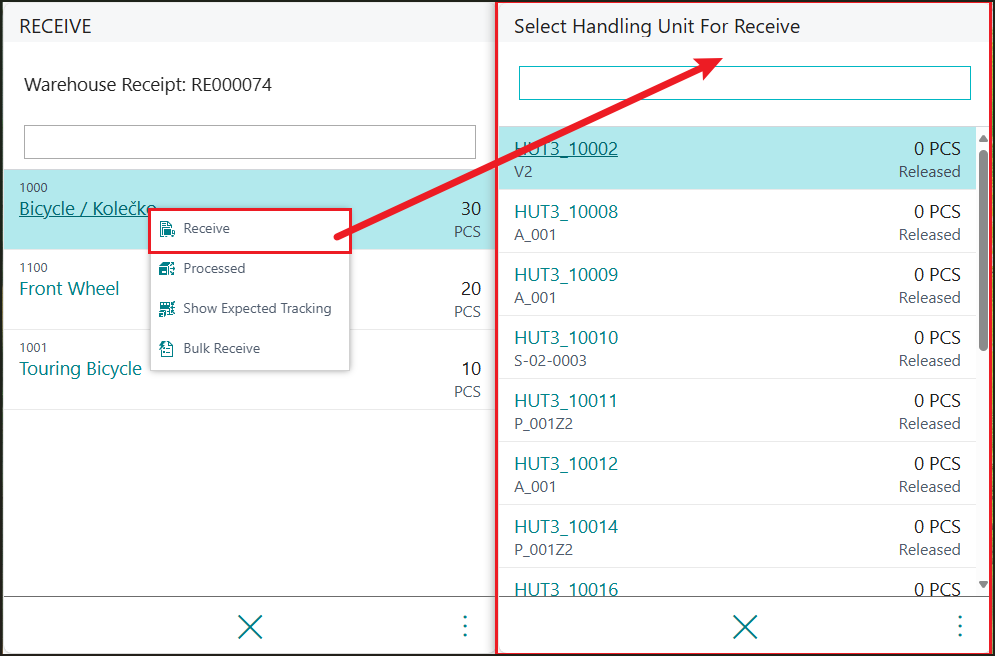The image size is (995, 656).
Task: Select Processed from the context menu
Action: tap(214, 269)
